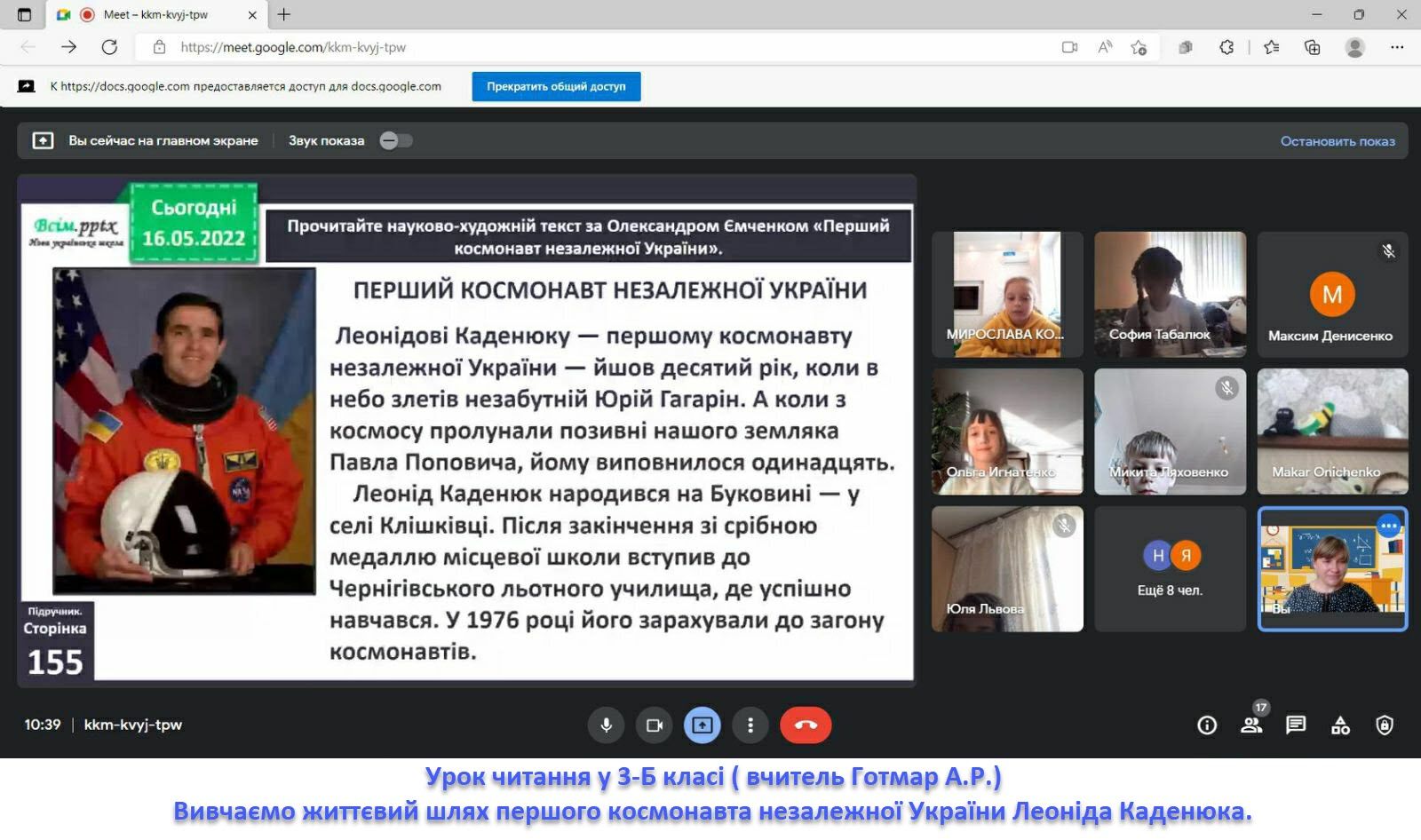Screen dimensions: 1421x840
Task: Open host controls shield icon
Action: point(1385,725)
